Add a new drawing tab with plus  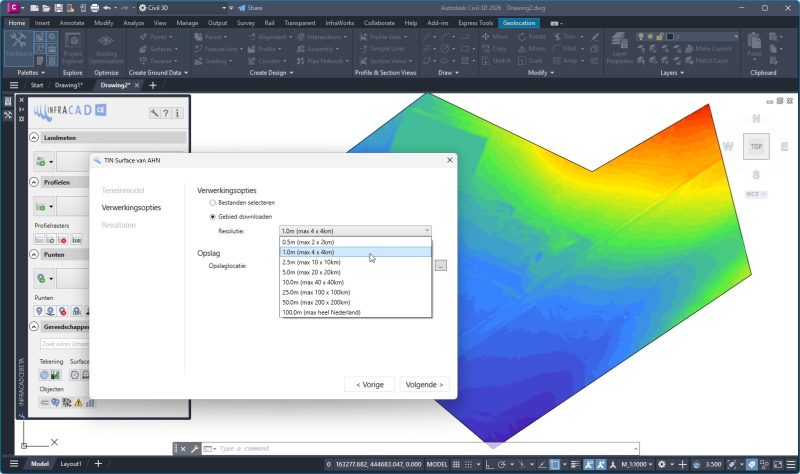(x=153, y=85)
